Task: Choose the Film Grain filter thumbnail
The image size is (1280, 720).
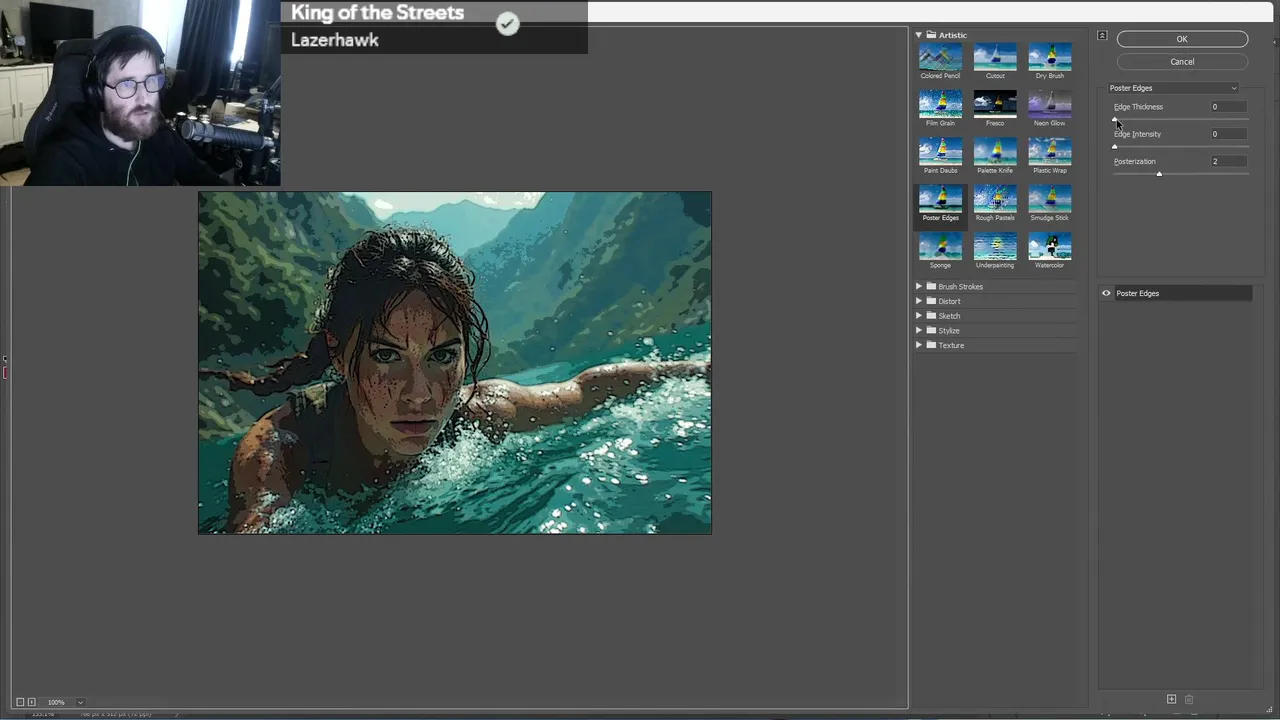Action: [x=940, y=104]
